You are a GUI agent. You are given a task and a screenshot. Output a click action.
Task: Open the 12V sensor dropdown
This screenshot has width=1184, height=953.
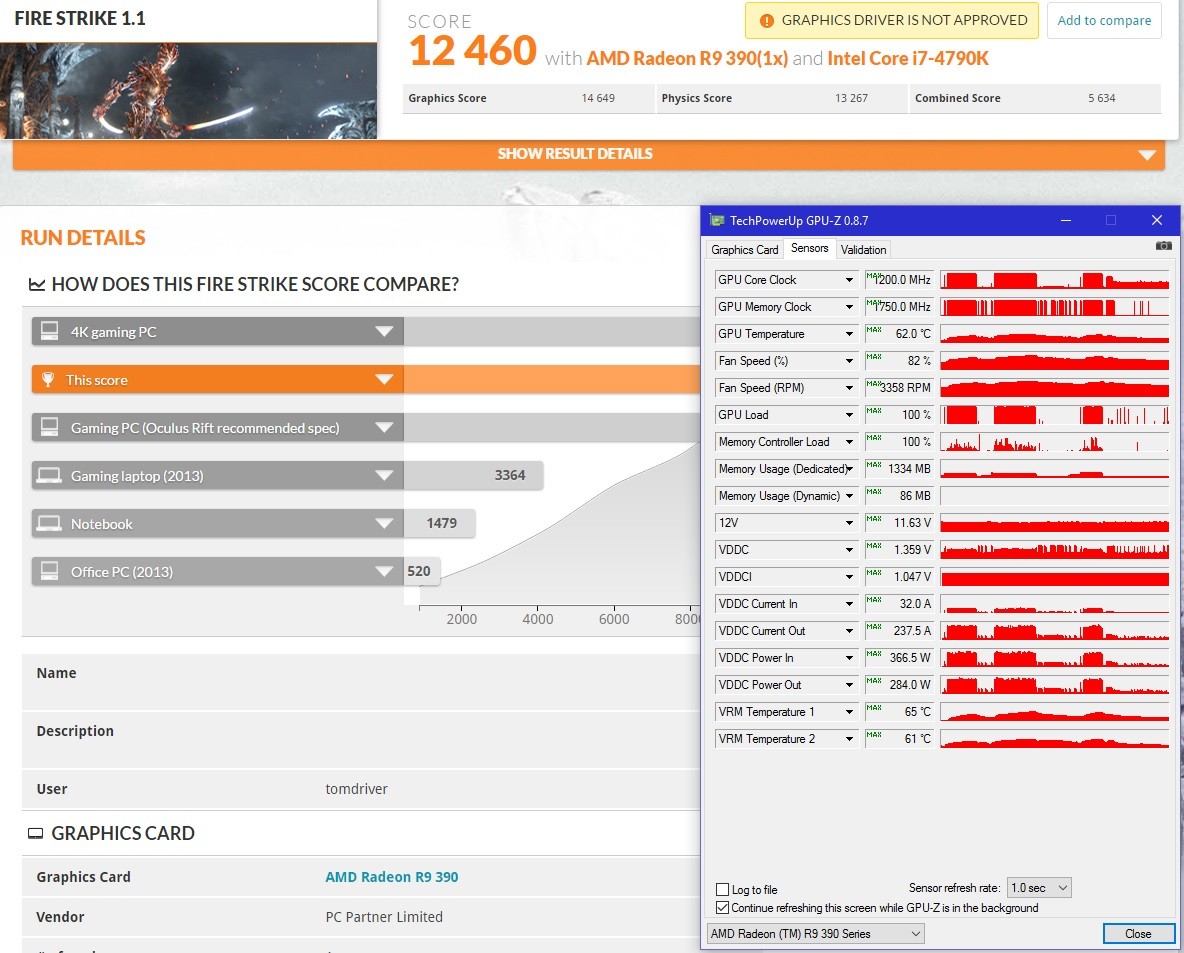pyautogui.click(x=849, y=523)
